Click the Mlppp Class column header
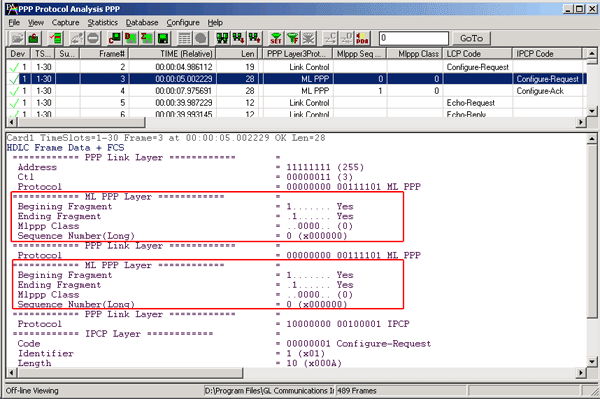Image resolution: width=600 pixels, height=399 pixels. pyautogui.click(x=415, y=54)
